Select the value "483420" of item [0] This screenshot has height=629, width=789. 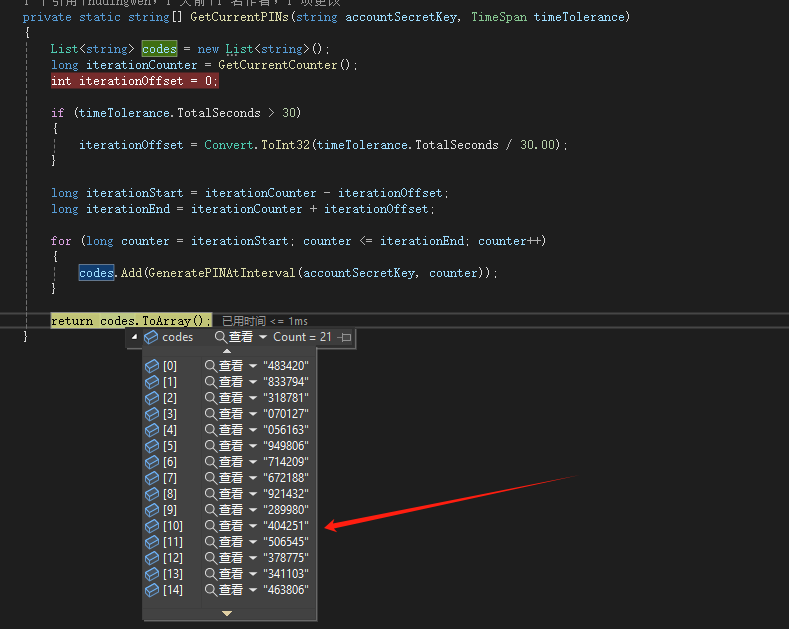(286, 366)
